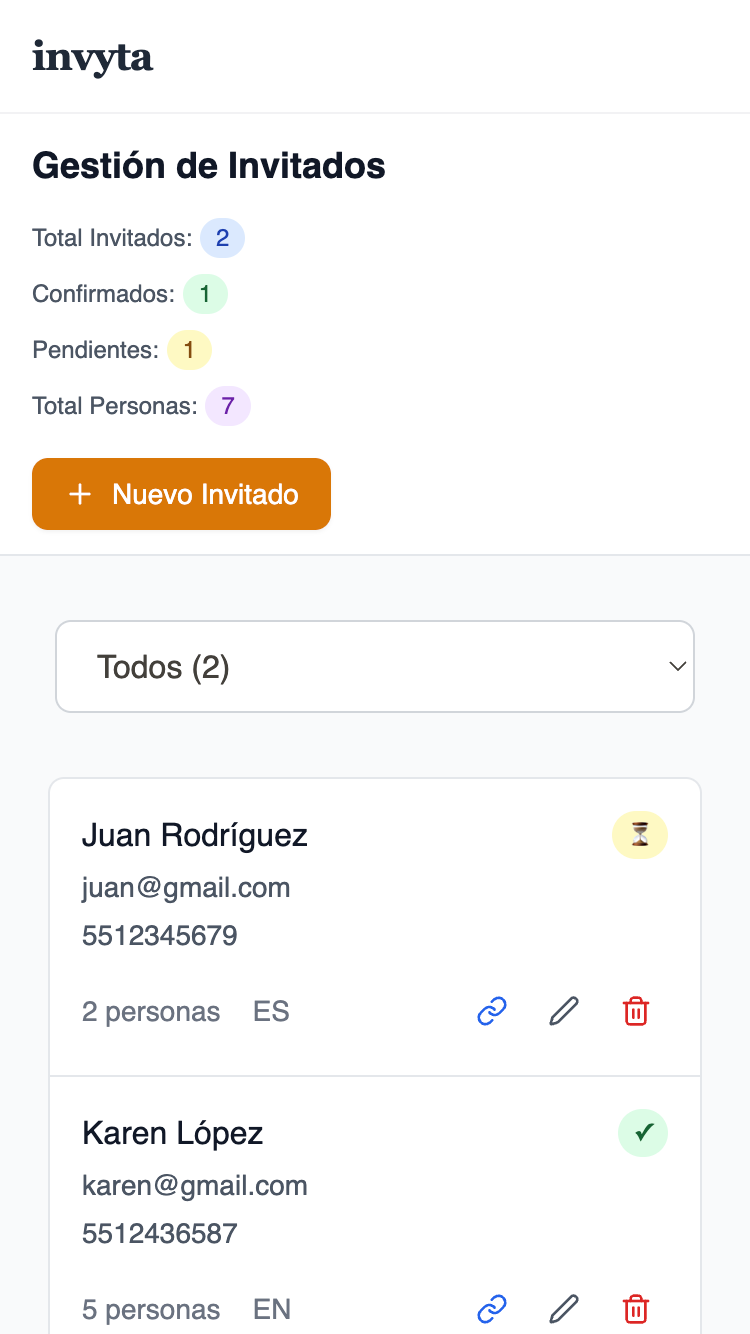Edit Karen López guest entry
Image resolution: width=750 pixels, height=1334 pixels.
pos(564,1308)
